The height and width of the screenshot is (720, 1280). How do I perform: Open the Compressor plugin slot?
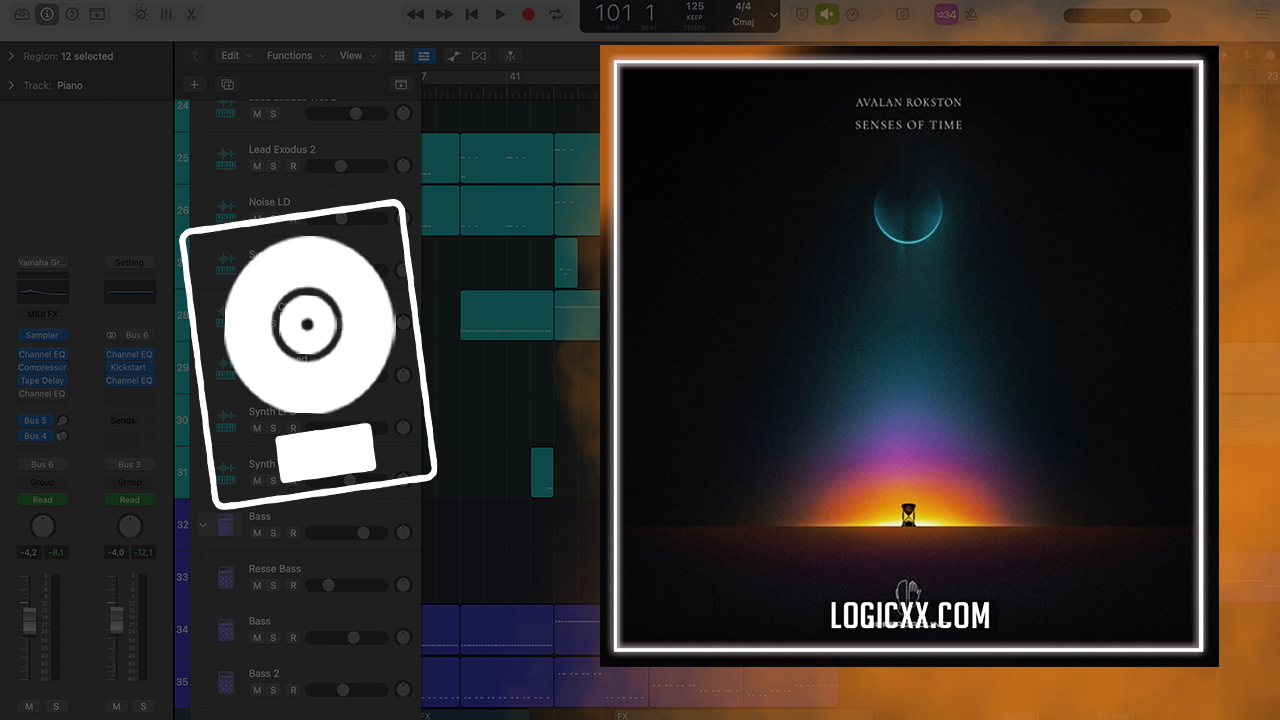[42, 368]
